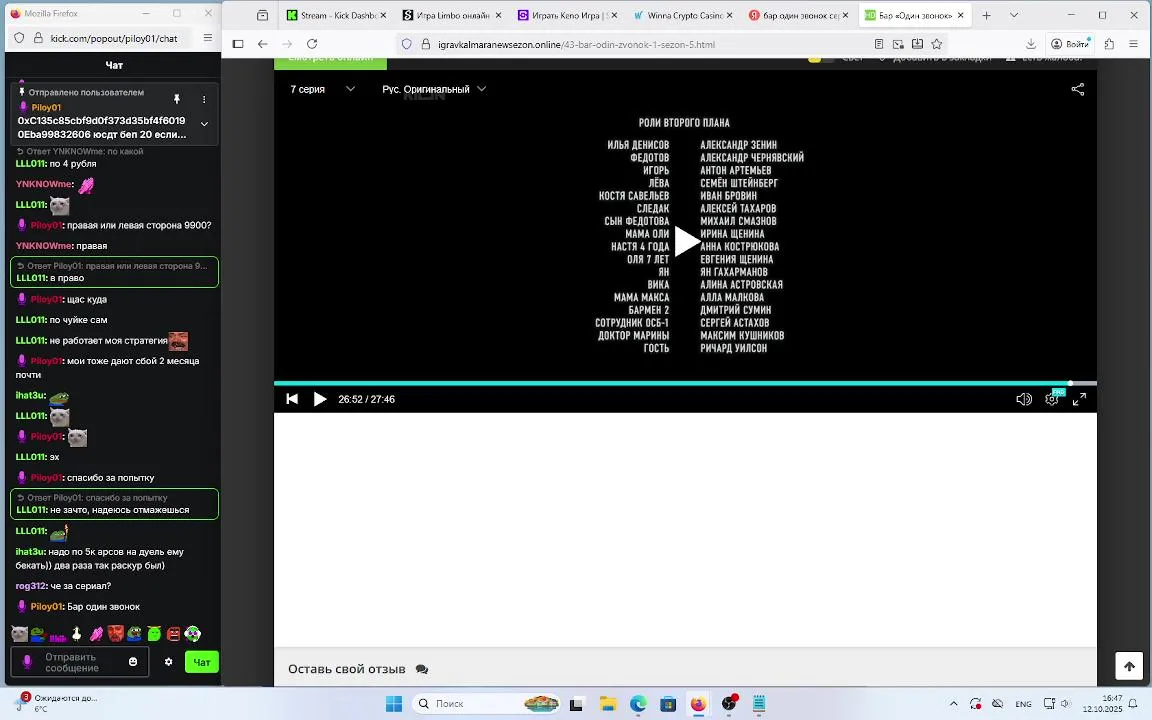Start playback with the bottom play button
The image size is (1152, 720).
tap(320, 399)
